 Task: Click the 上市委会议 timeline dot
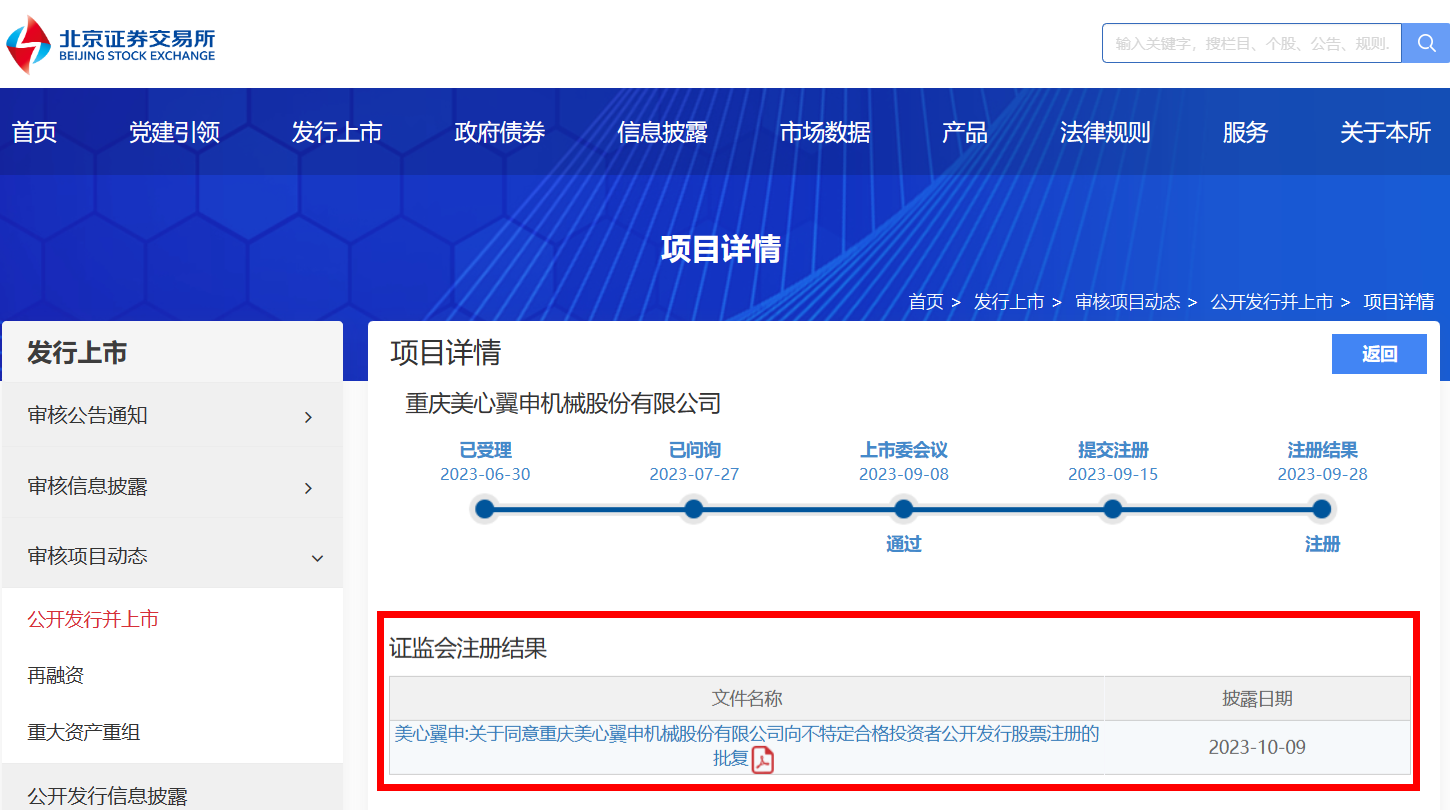(904, 509)
